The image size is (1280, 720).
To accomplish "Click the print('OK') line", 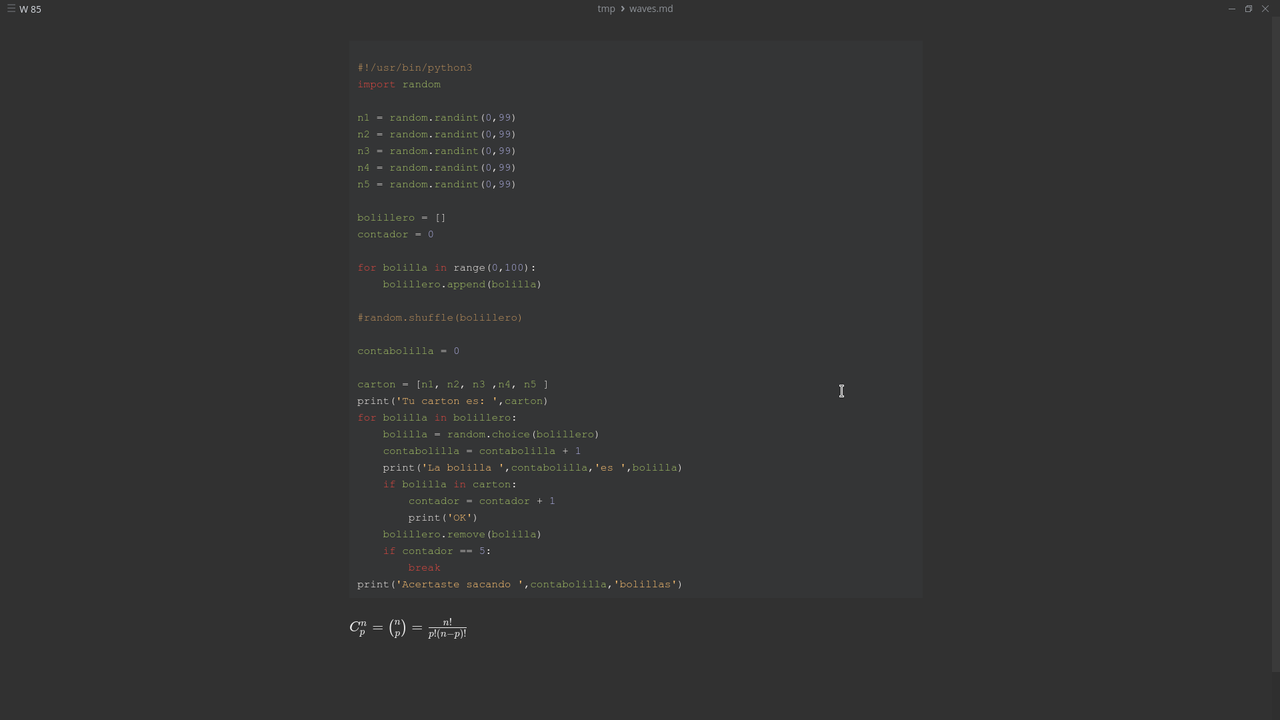I will tap(443, 518).
